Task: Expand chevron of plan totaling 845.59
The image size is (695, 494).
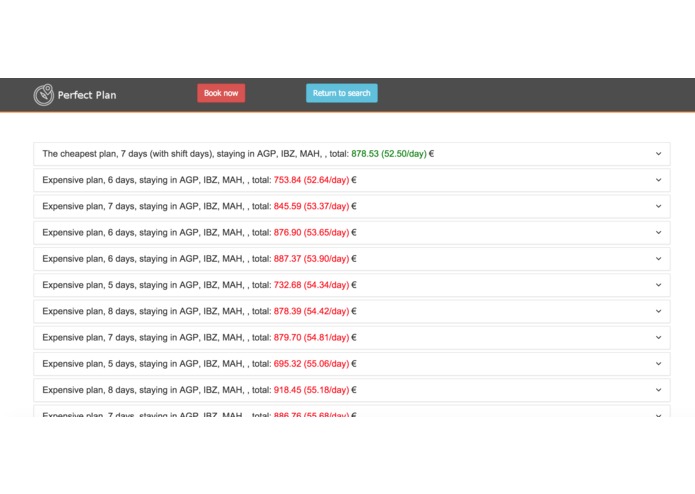Action: pos(658,206)
